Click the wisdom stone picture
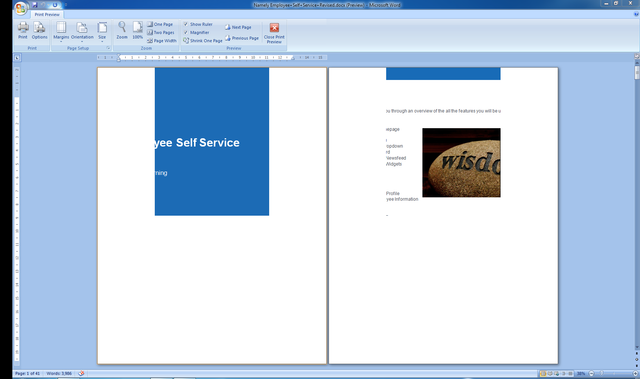Screen dimensions: 640x379 (x=461, y=162)
